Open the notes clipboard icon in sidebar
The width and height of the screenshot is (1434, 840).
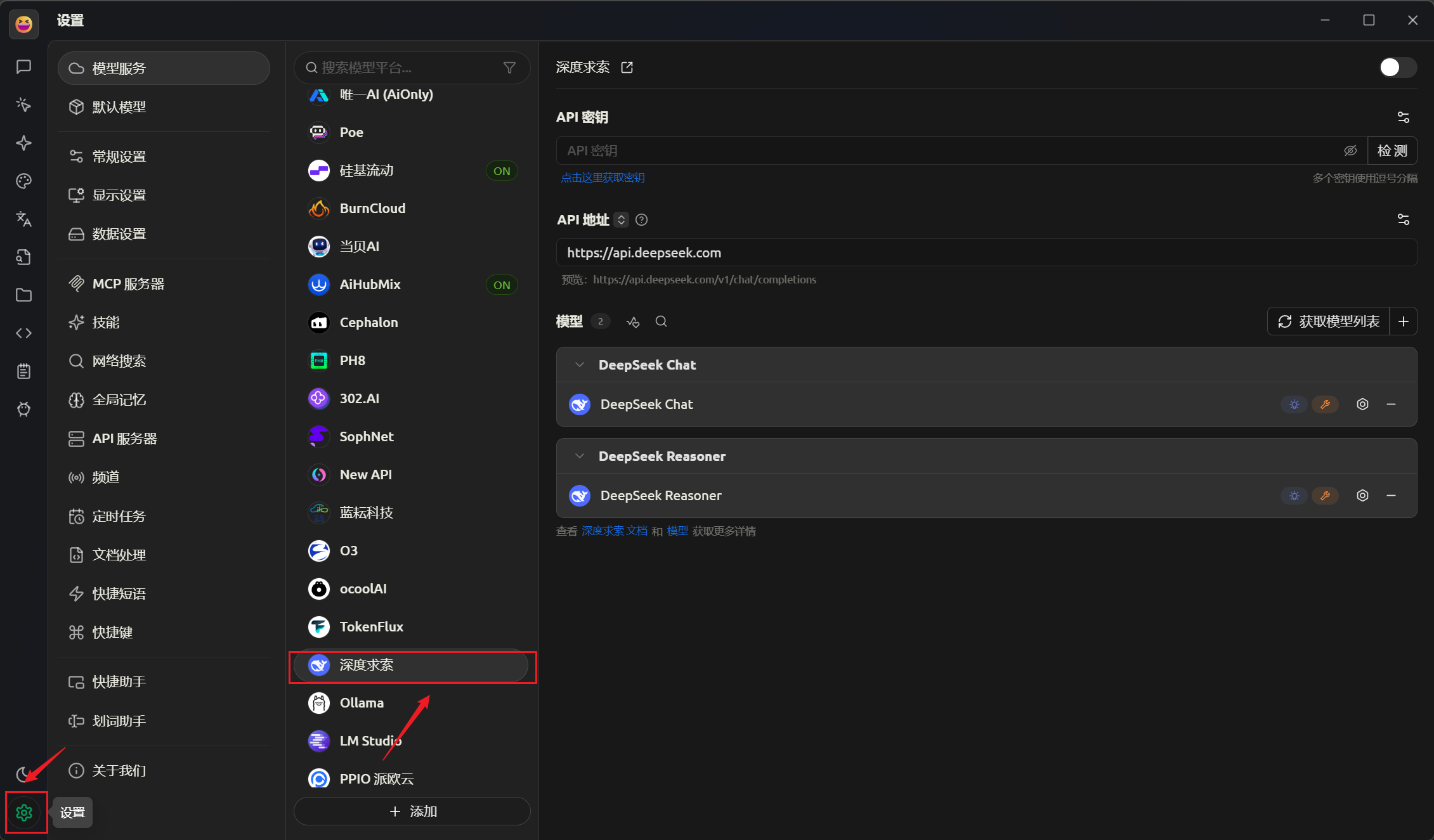click(x=24, y=371)
